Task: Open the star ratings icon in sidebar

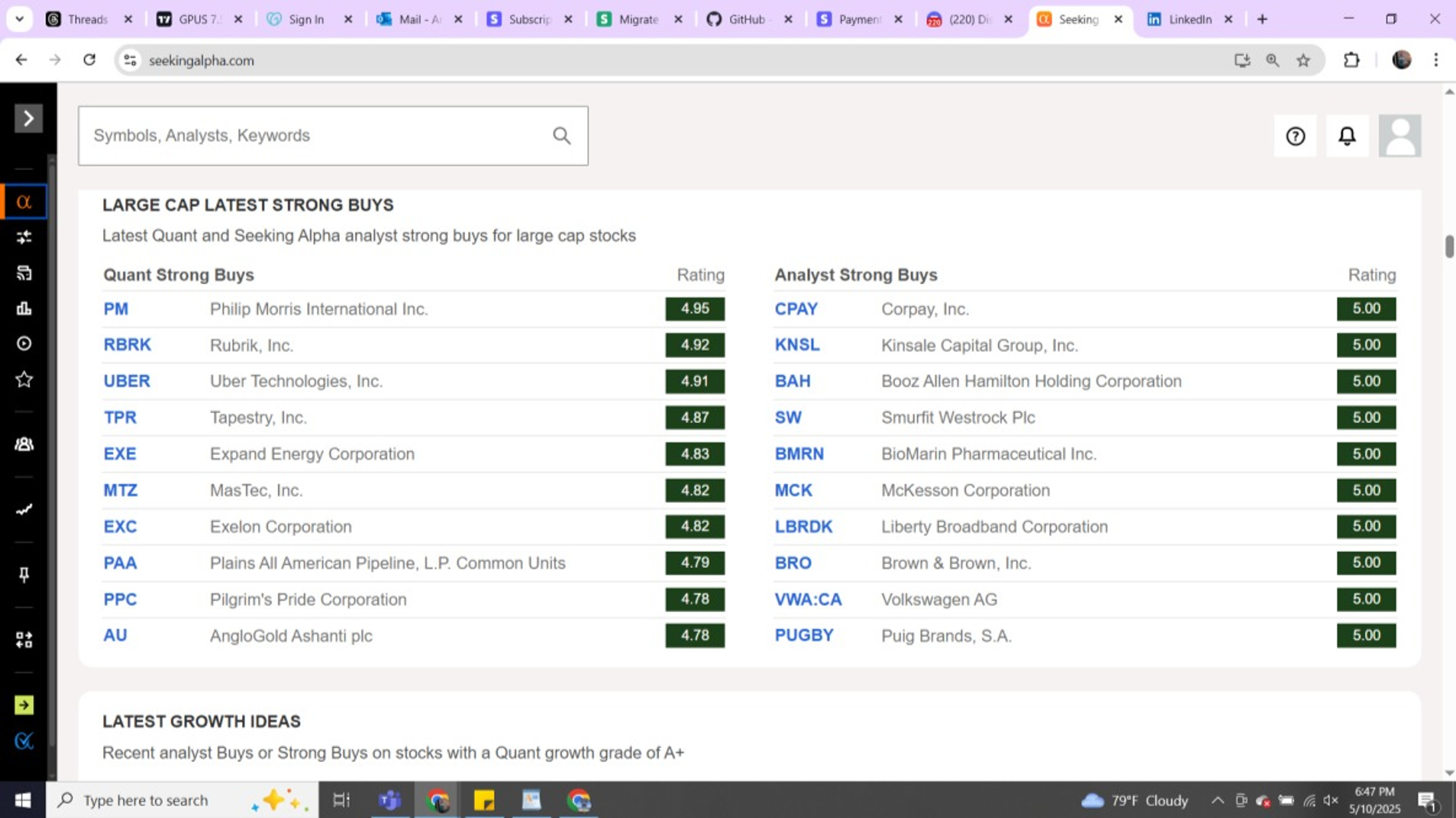Action: 24,379
